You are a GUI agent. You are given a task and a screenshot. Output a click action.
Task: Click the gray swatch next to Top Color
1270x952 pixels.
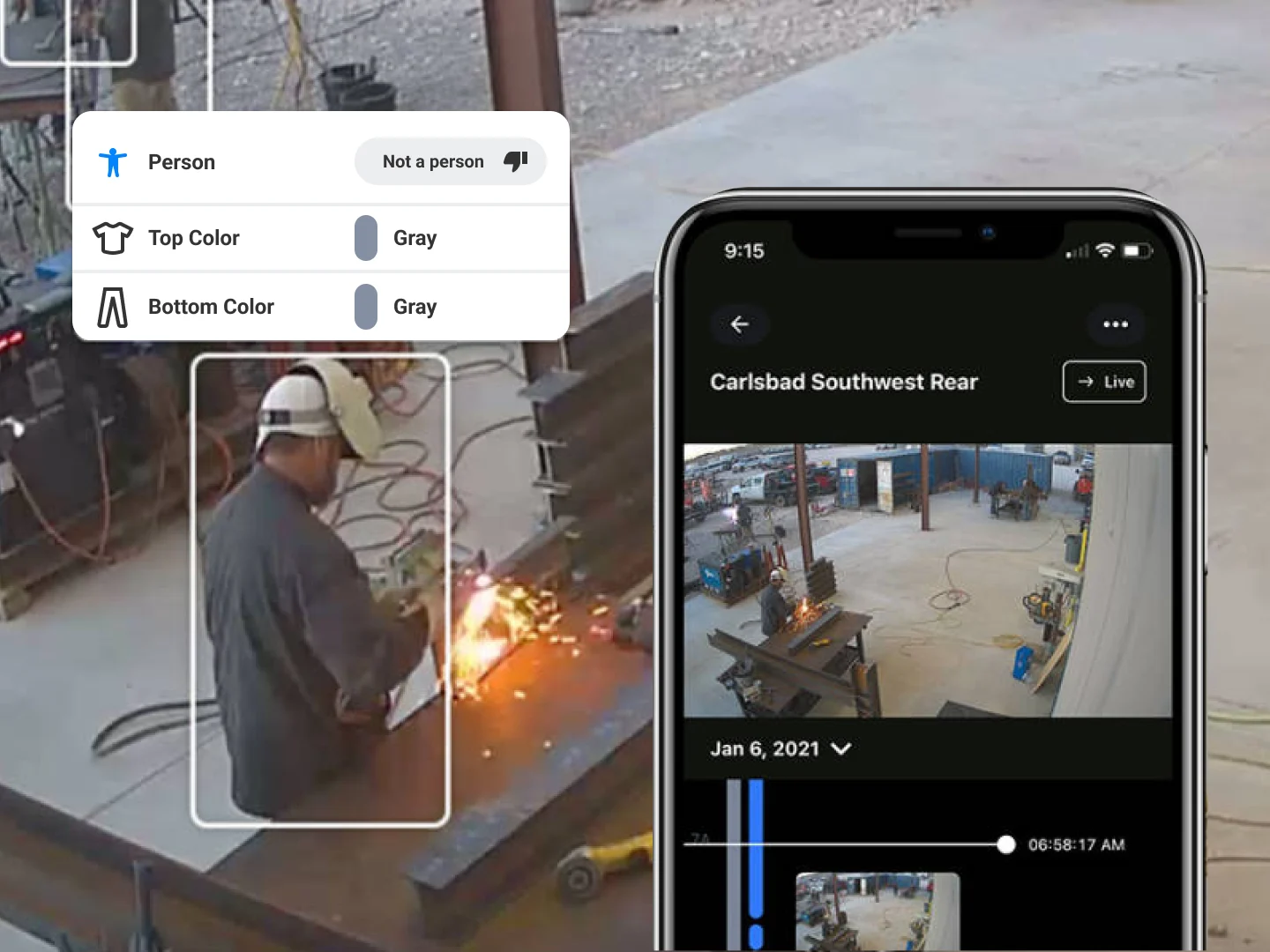tap(365, 238)
